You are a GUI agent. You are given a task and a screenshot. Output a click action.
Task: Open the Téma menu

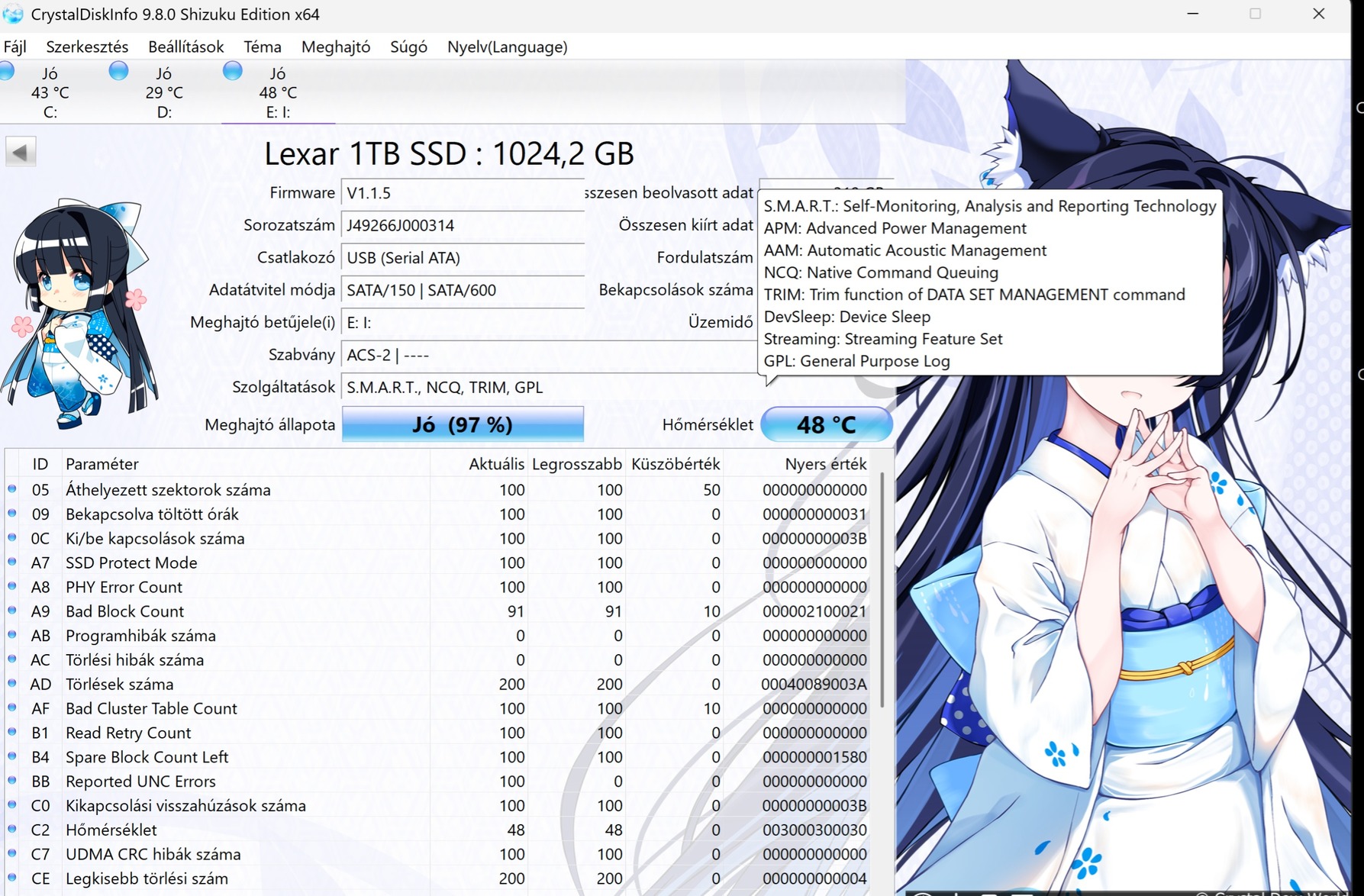click(x=263, y=47)
